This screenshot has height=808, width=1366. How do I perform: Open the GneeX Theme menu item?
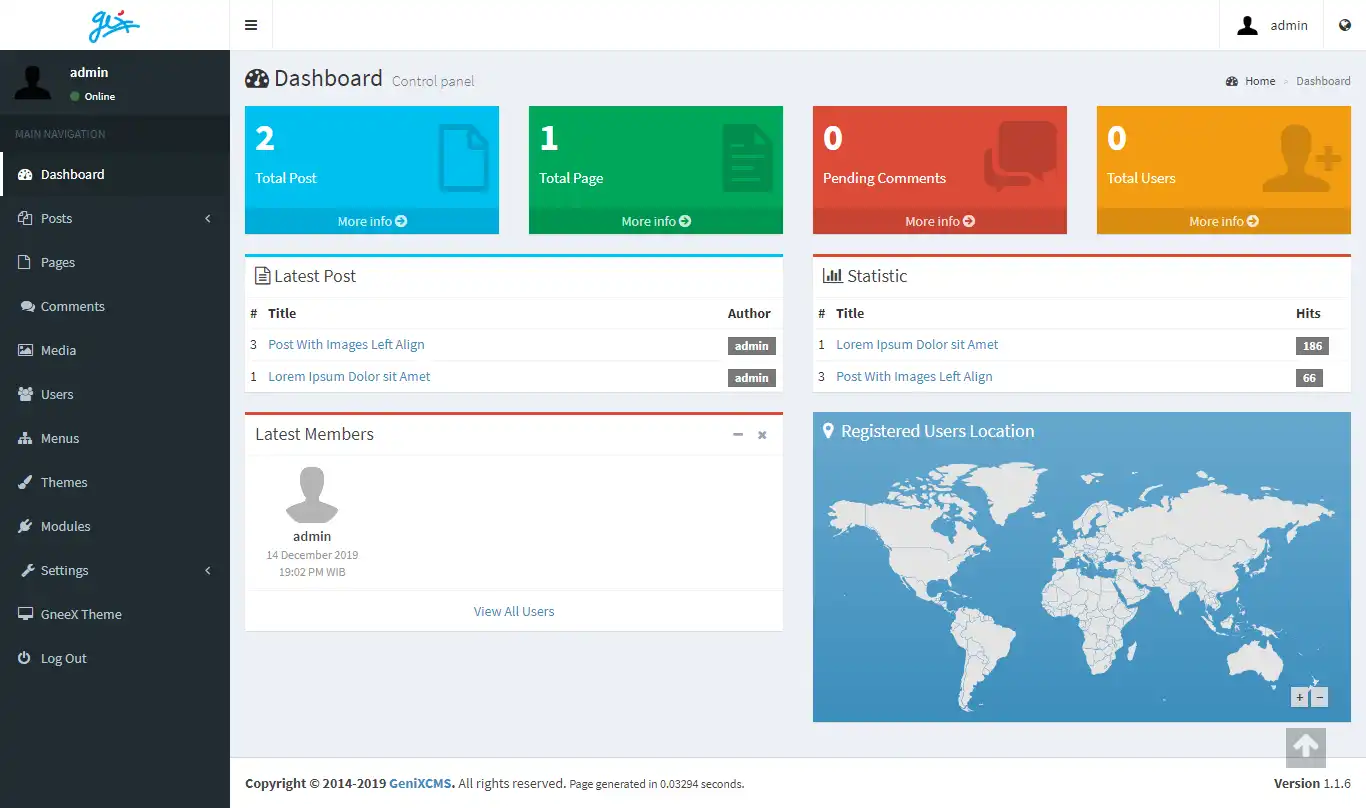click(115, 614)
